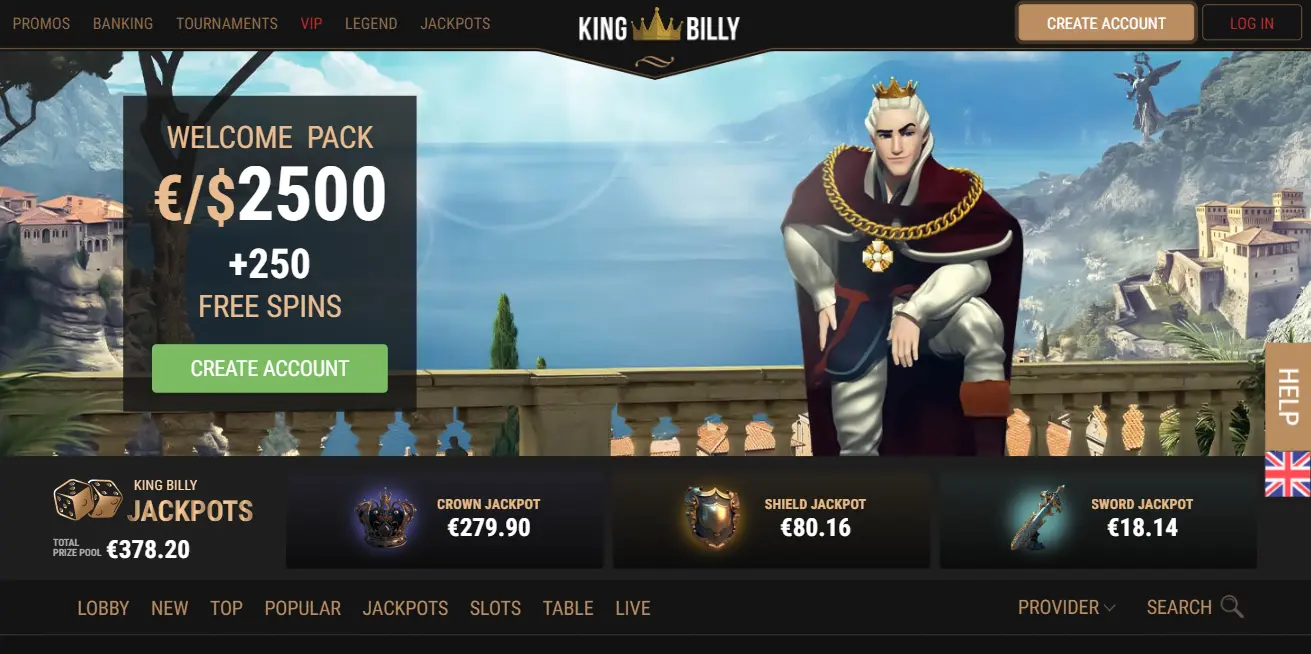Select the Sword Jackpot sword icon

(x=1039, y=518)
